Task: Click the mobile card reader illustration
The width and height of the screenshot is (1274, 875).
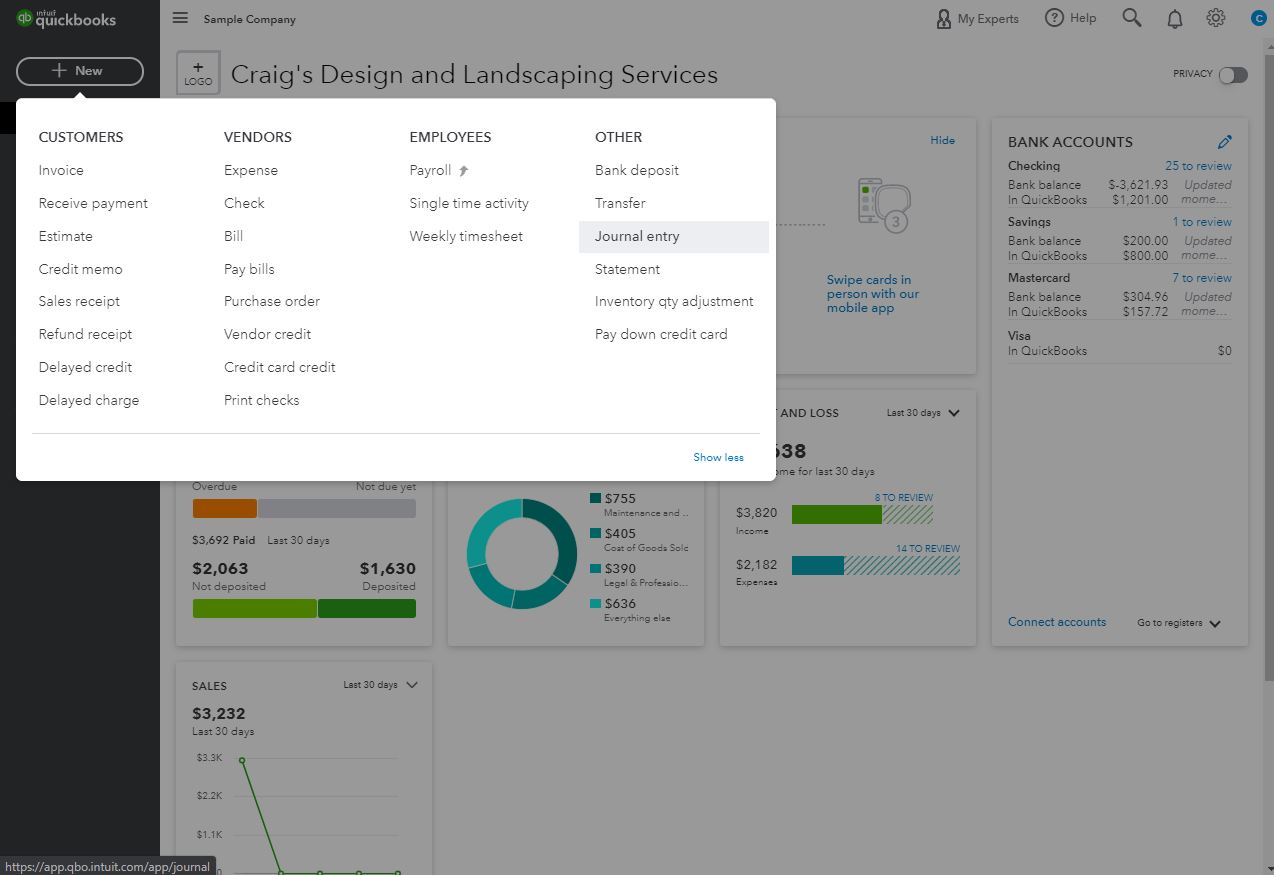Action: [883, 205]
